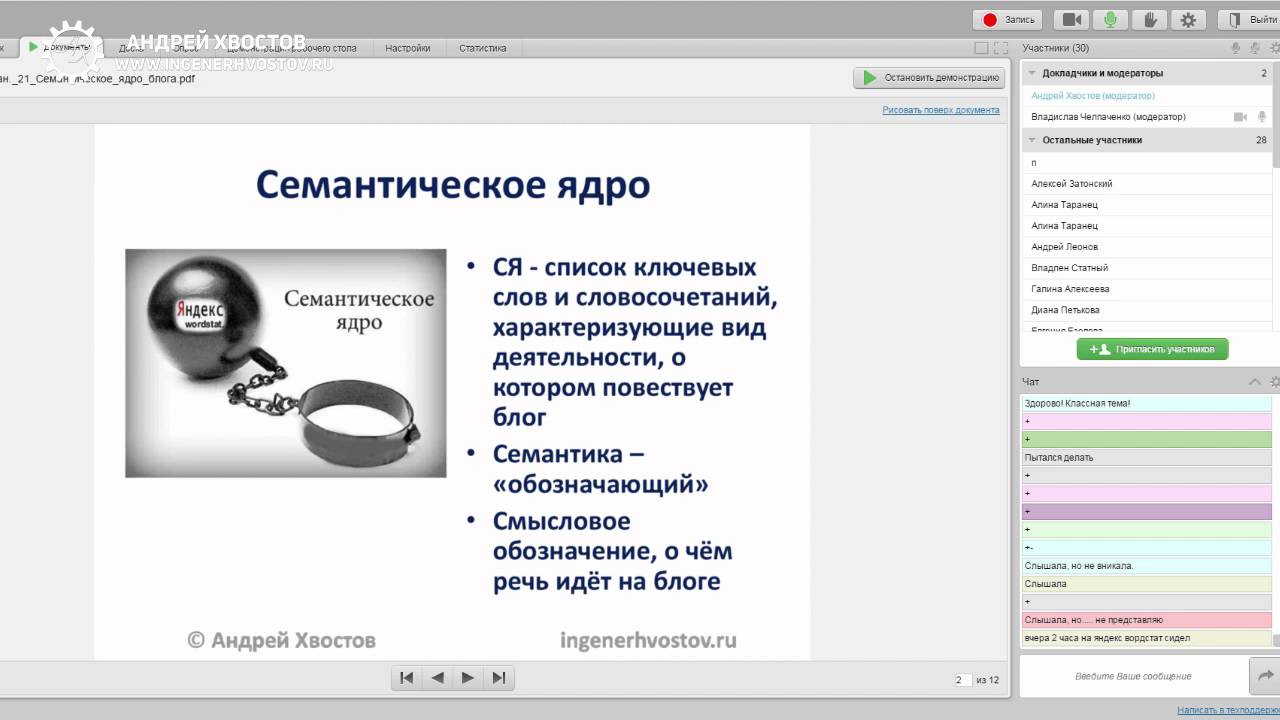1280x720 pixels.
Task: Open Написать в техподдержку link
Action: pos(1228,710)
